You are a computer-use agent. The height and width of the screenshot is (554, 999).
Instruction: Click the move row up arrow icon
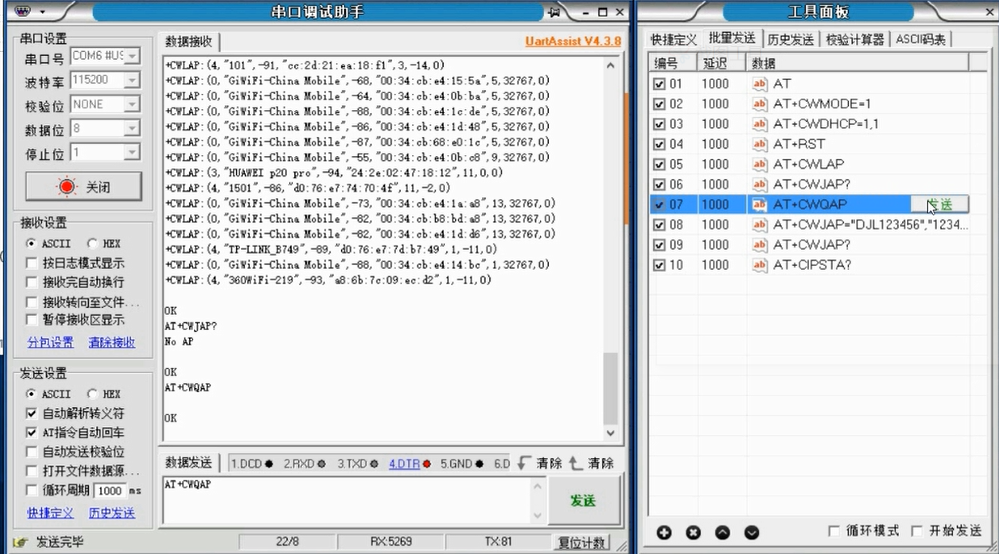[x=722, y=532]
